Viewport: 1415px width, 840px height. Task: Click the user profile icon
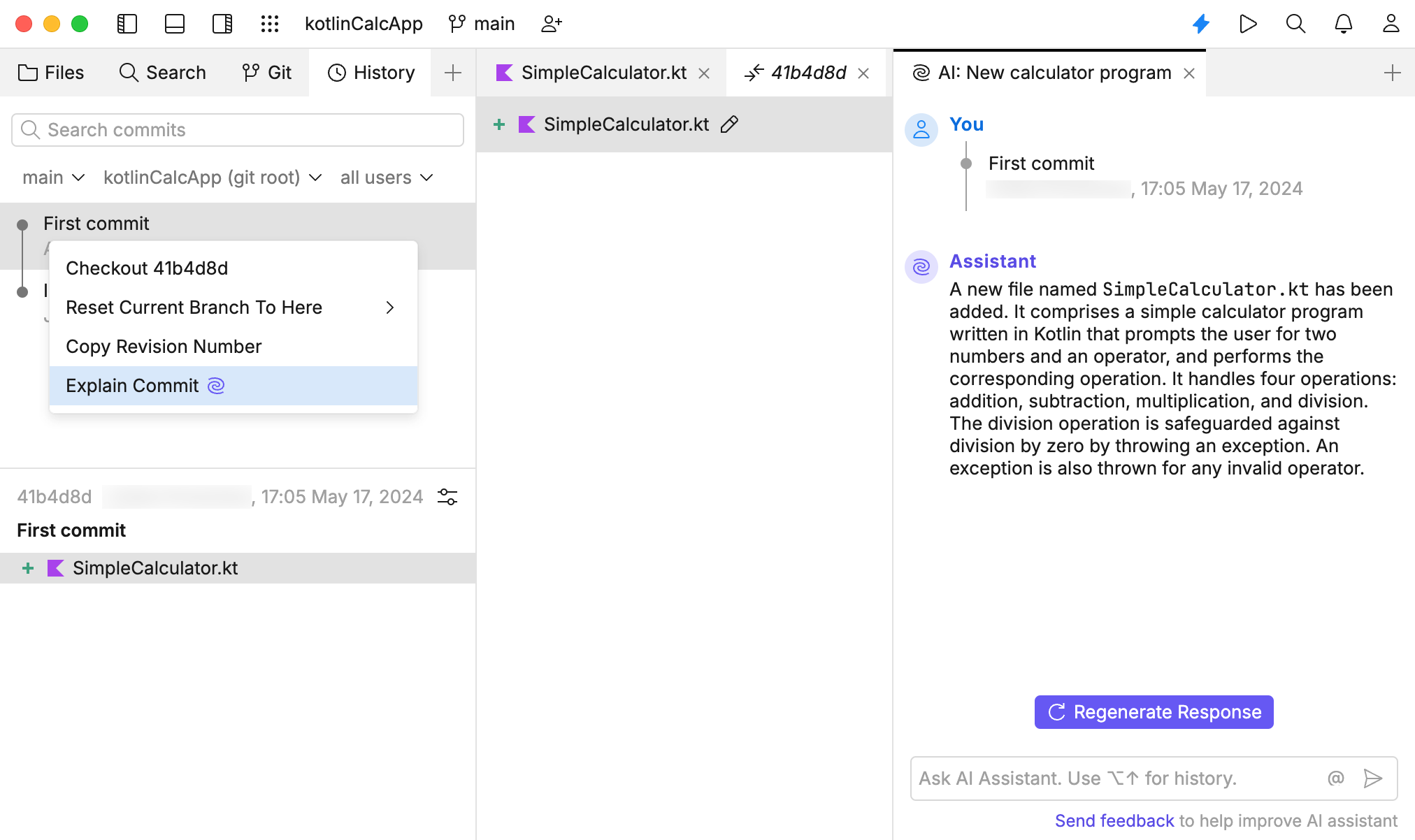click(1391, 23)
